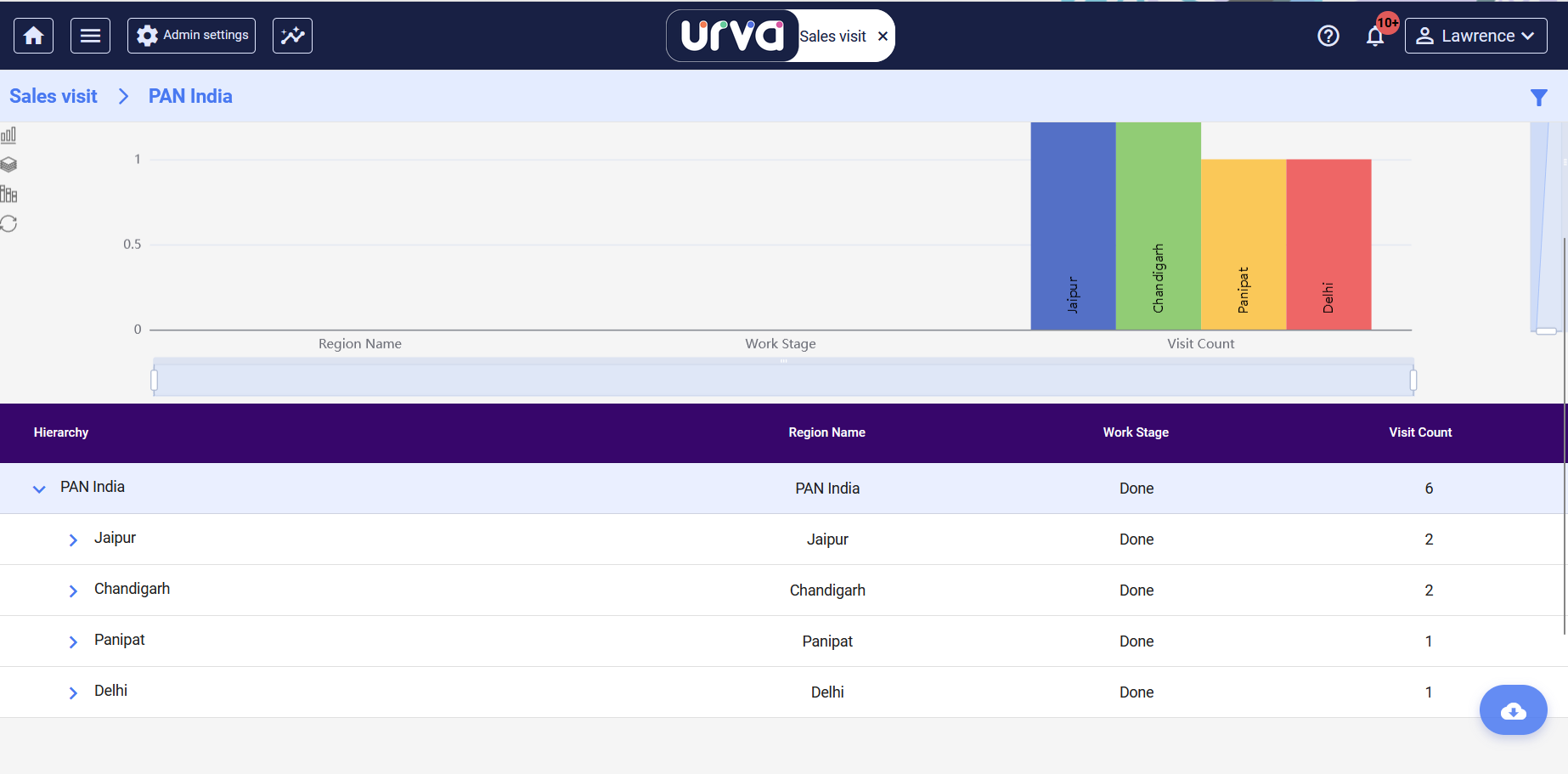
Task: Collapse the PAN India hierarchy row
Action: [x=39, y=489]
